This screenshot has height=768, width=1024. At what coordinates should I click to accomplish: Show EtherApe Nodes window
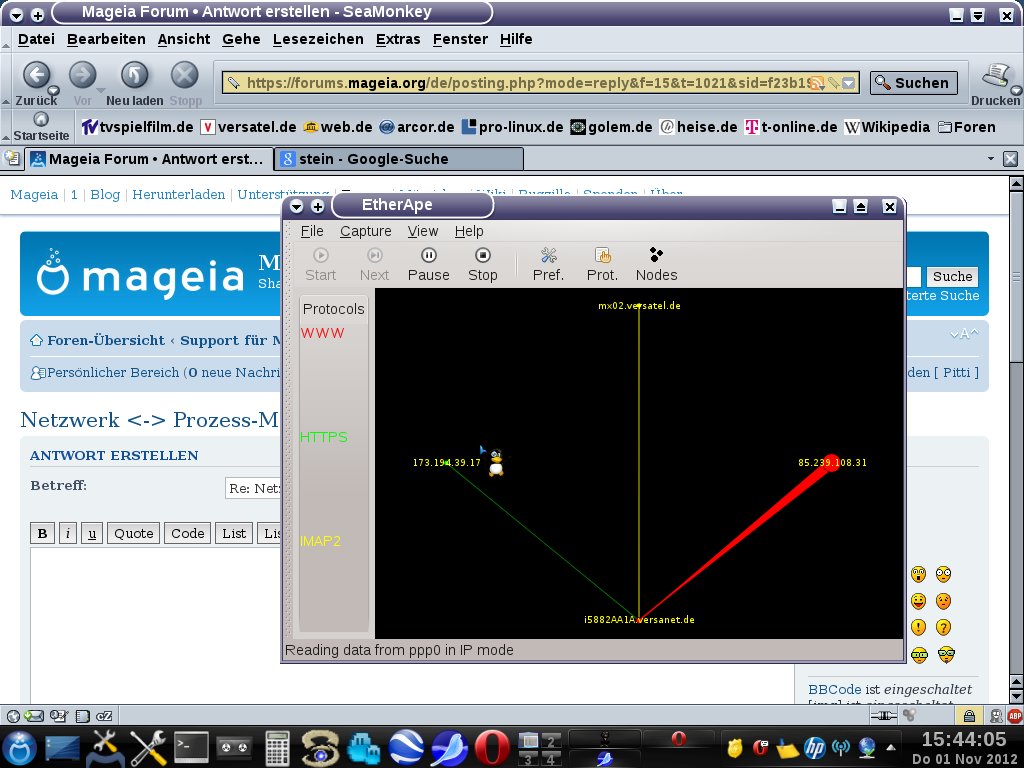click(x=656, y=264)
